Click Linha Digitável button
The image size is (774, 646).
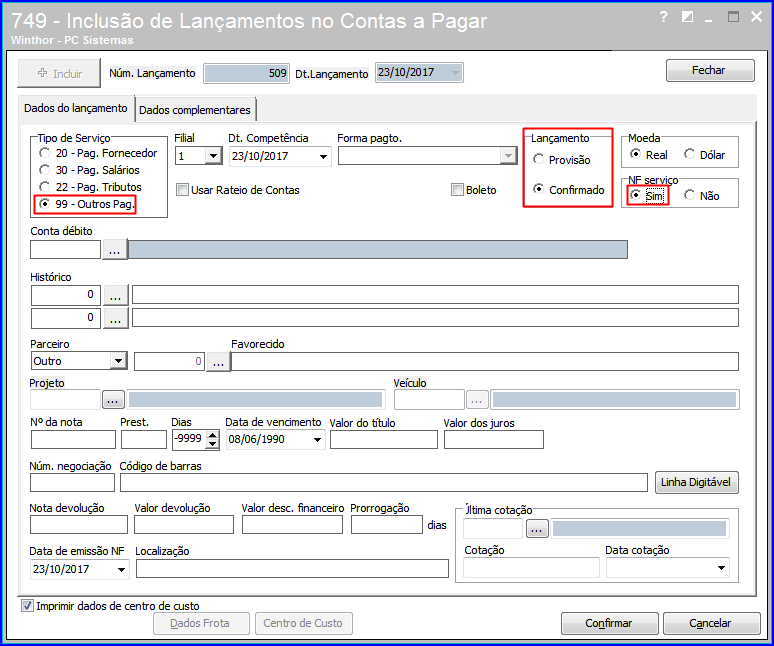click(x=696, y=482)
